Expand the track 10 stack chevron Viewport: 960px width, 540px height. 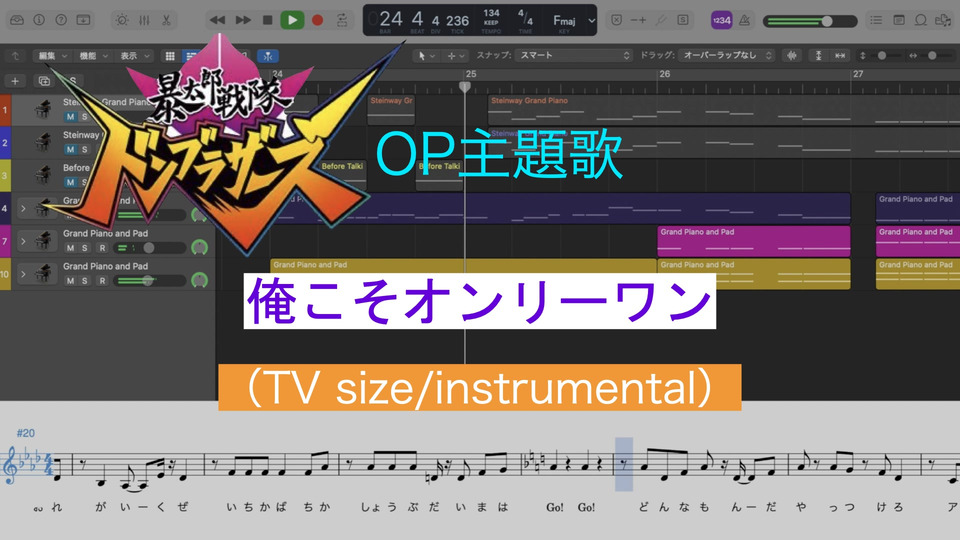click(x=23, y=274)
